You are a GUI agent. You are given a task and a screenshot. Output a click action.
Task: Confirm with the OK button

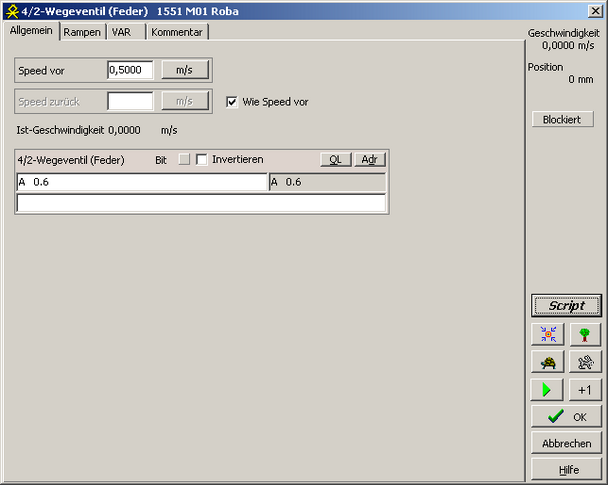click(x=566, y=417)
